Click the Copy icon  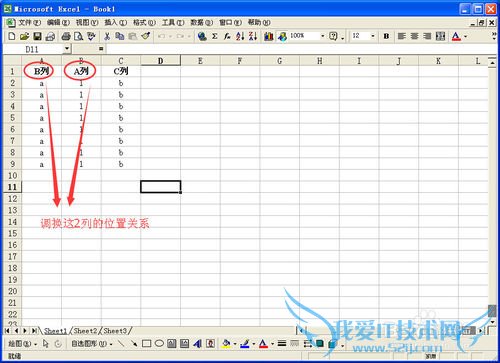click(120, 36)
